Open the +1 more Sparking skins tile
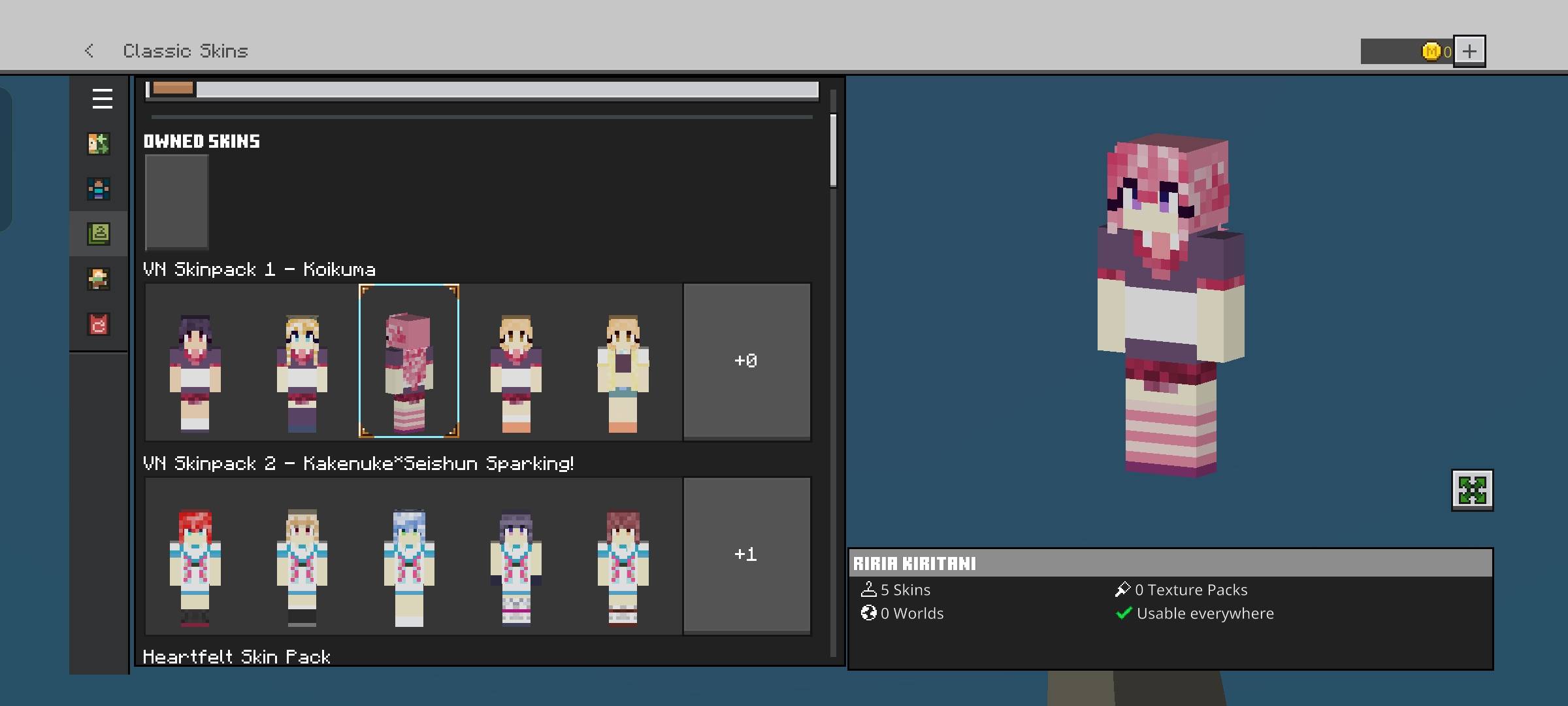Viewport: 1568px width, 706px height. pos(747,555)
